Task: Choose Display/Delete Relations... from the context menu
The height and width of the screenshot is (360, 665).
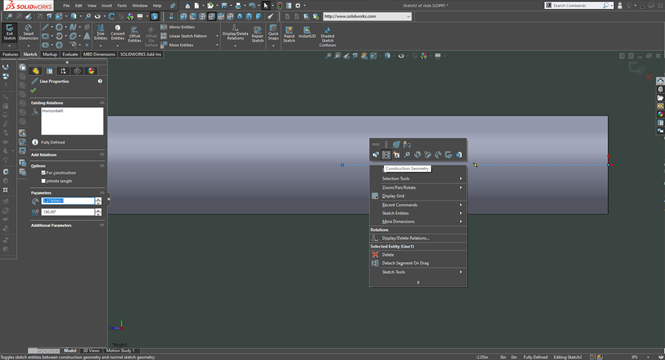Action: 418,238
